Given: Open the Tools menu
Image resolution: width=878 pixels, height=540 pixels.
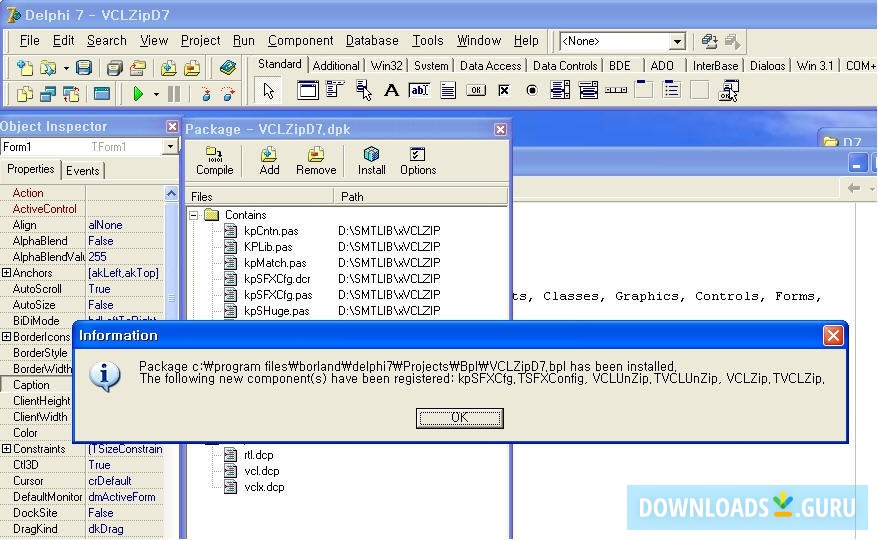Looking at the screenshot, I should pos(428,40).
